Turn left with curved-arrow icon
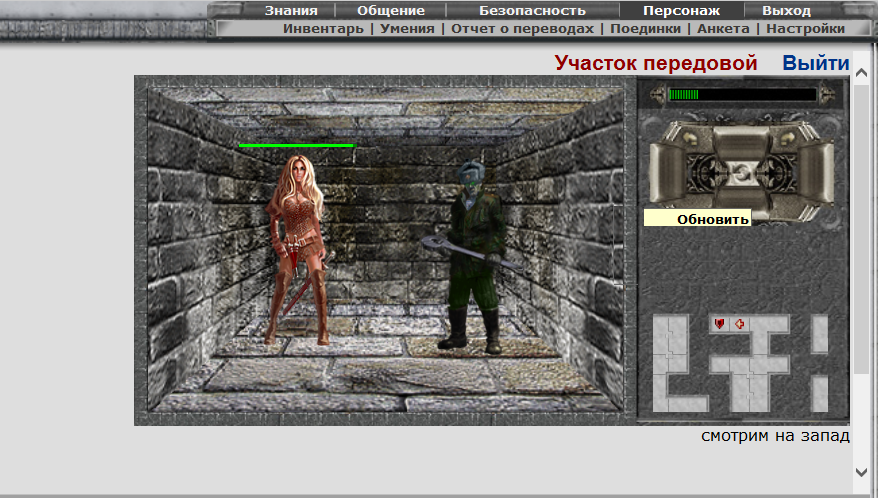The image size is (878, 498). point(689,138)
